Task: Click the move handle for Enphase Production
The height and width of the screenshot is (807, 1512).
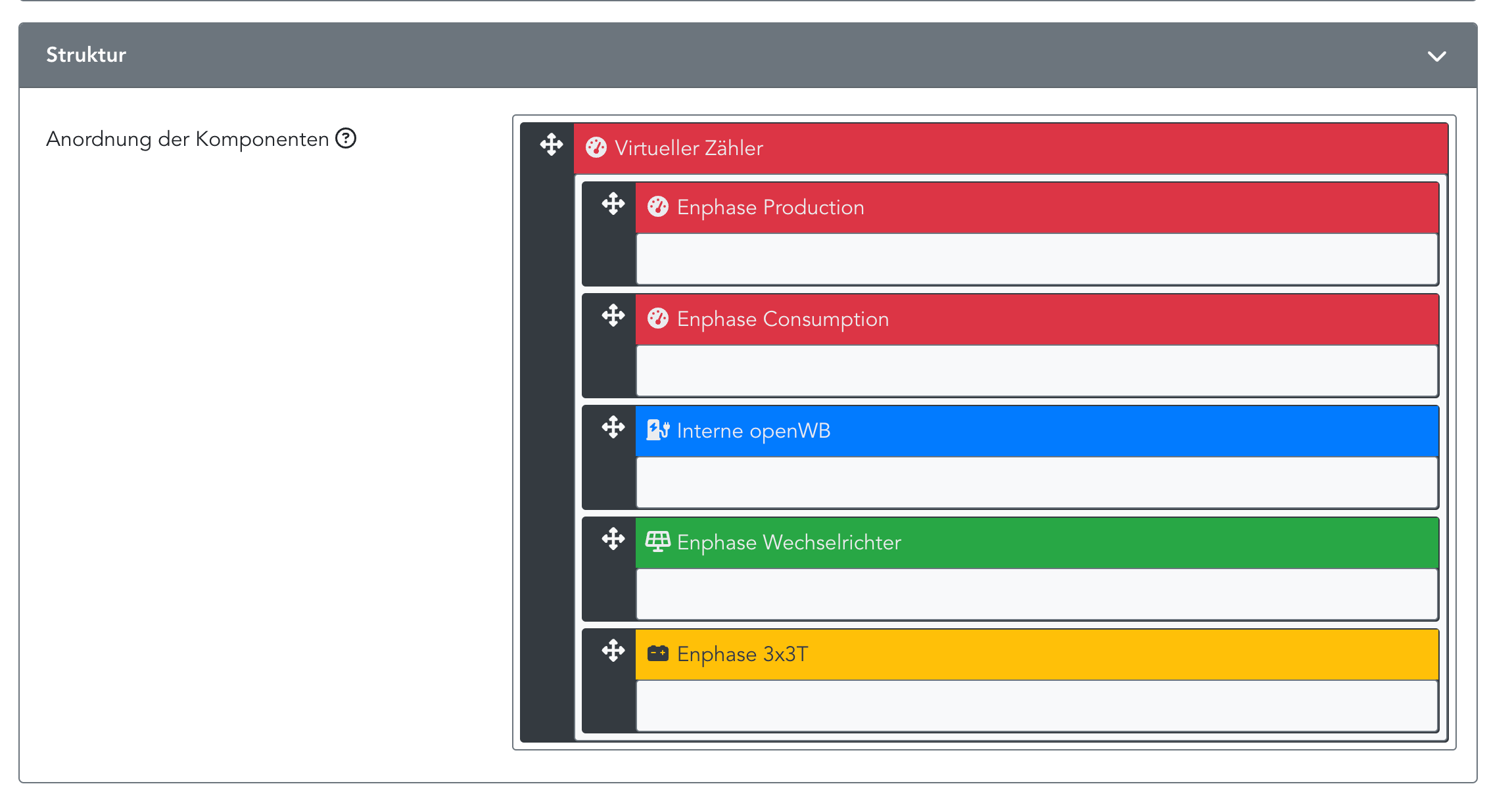Action: 613,204
